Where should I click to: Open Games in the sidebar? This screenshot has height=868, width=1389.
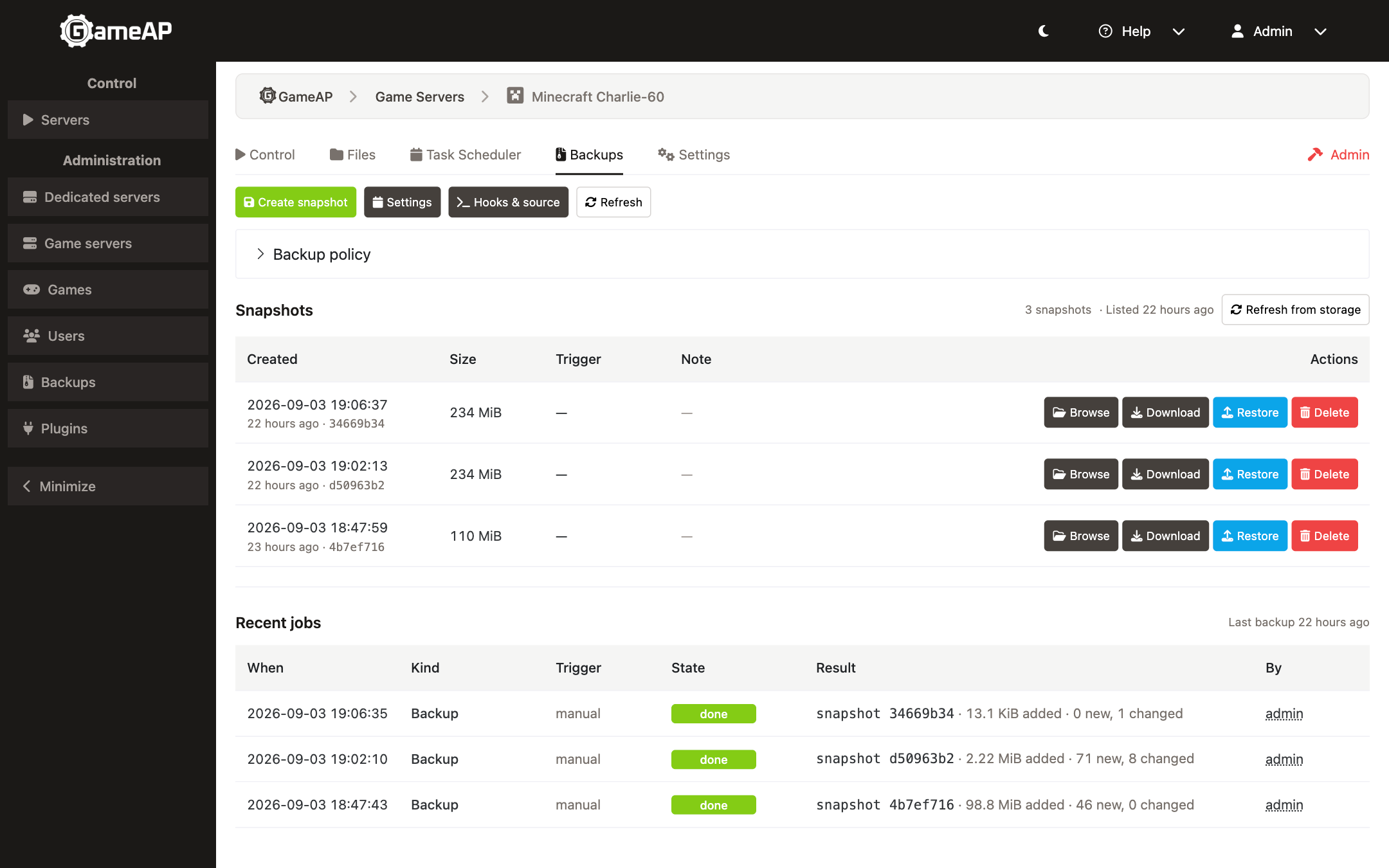click(108, 289)
